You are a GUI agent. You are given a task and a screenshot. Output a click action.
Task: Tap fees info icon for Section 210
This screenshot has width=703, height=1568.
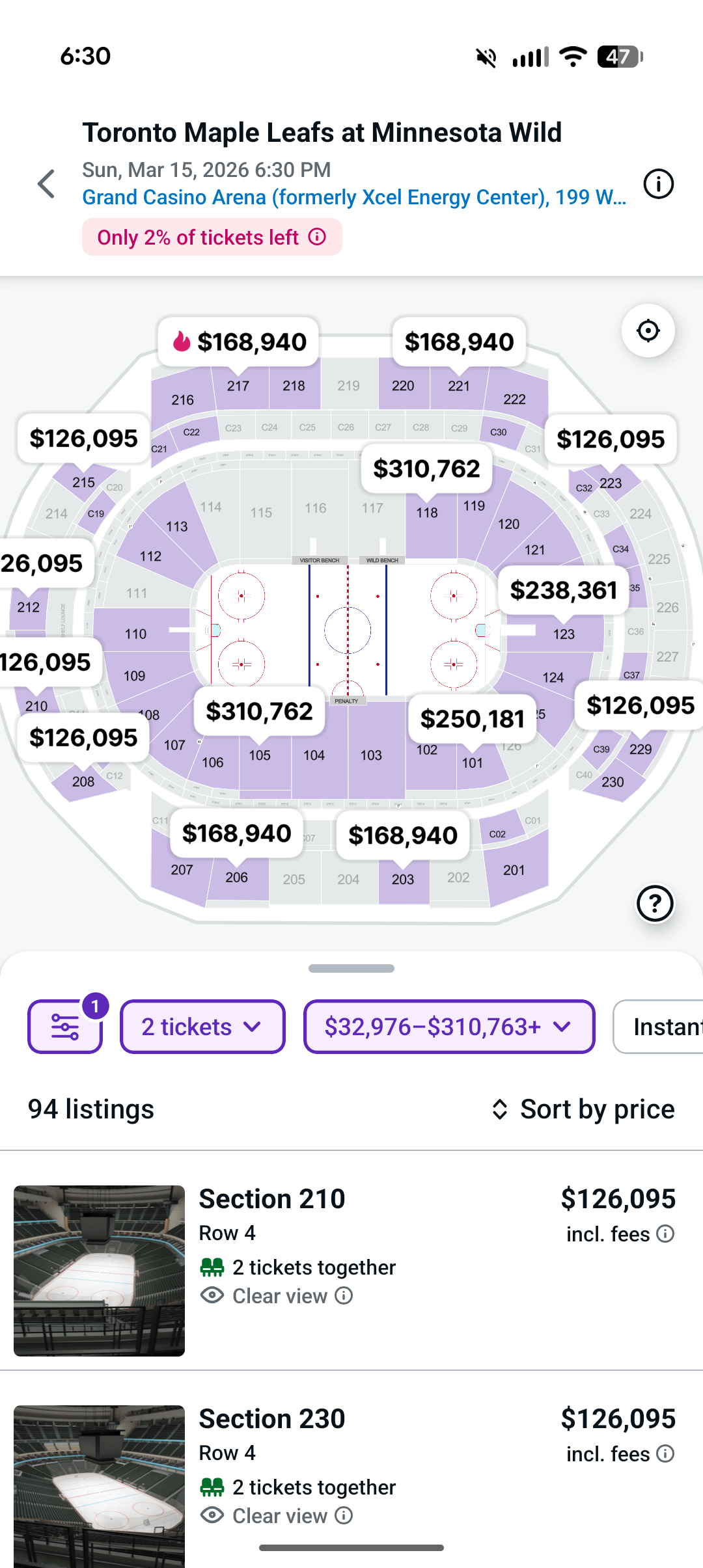tap(665, 1234)
